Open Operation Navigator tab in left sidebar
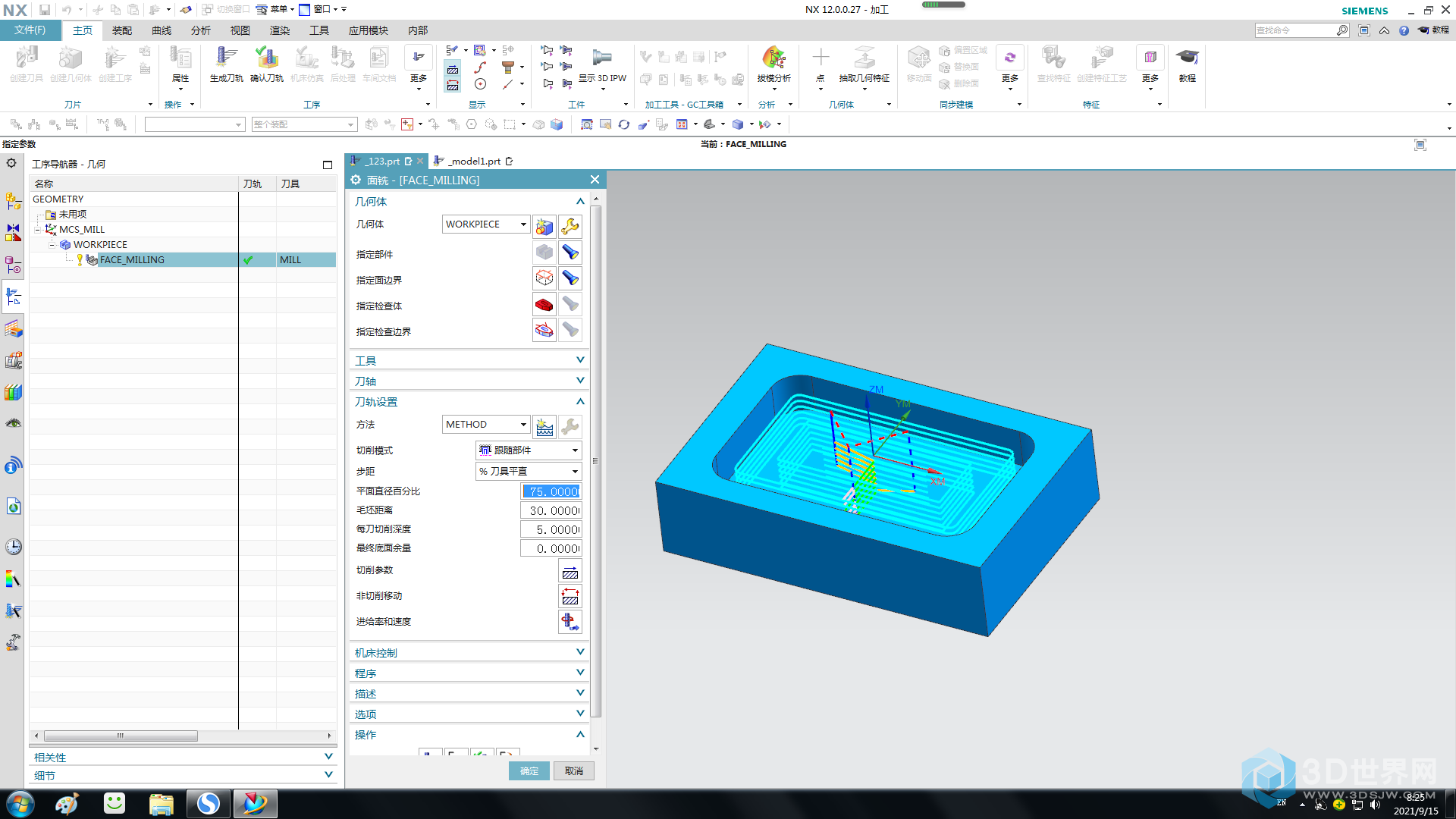 [x=13, y=297]
